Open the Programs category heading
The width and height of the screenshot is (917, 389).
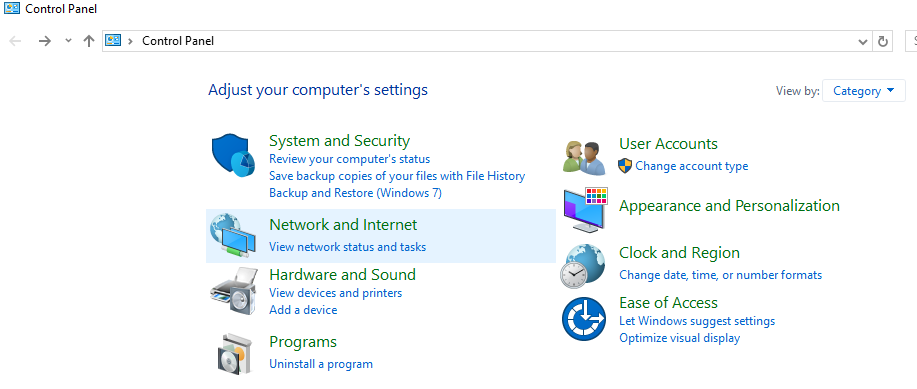coord(303,342)
